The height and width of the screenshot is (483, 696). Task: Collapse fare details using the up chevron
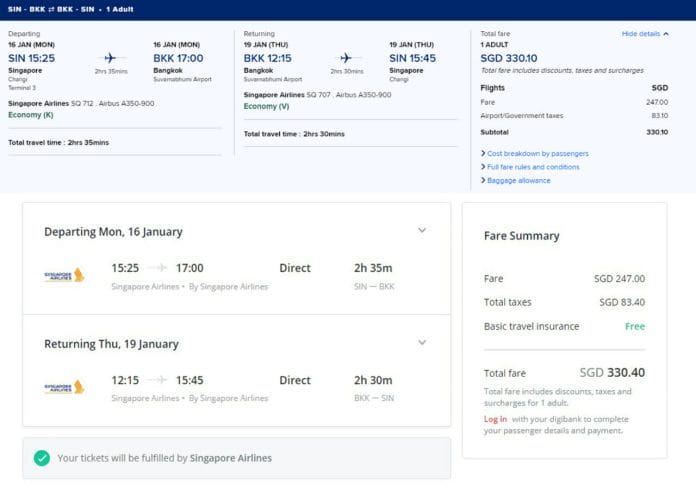pos(666,34)
